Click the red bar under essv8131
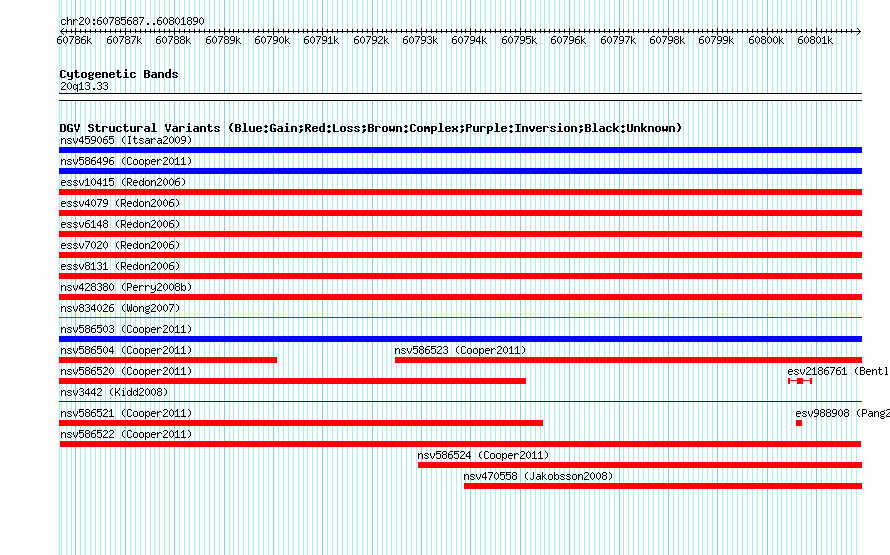Screen dimensions: 890x555 460,276
